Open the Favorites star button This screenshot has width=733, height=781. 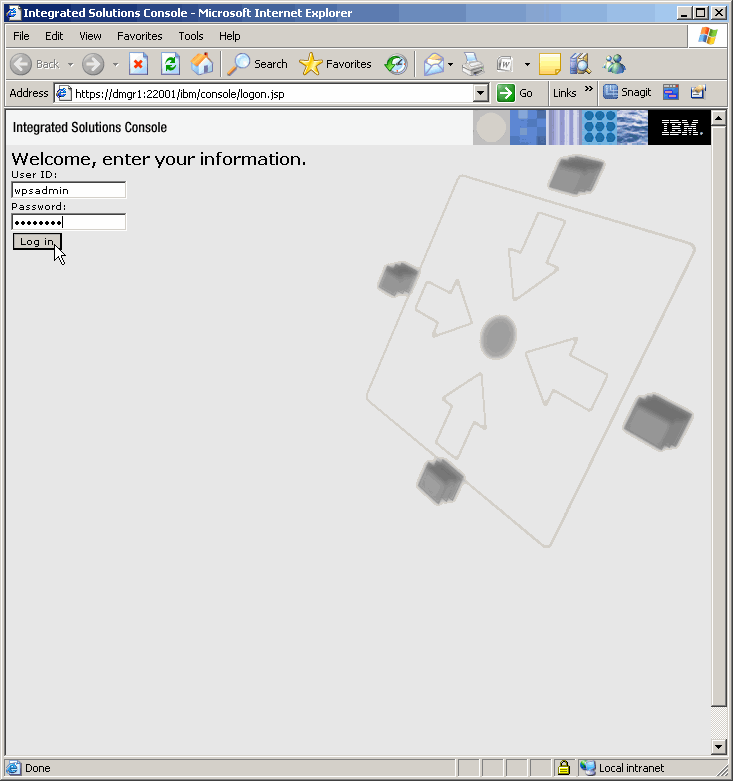click(336, 64)
